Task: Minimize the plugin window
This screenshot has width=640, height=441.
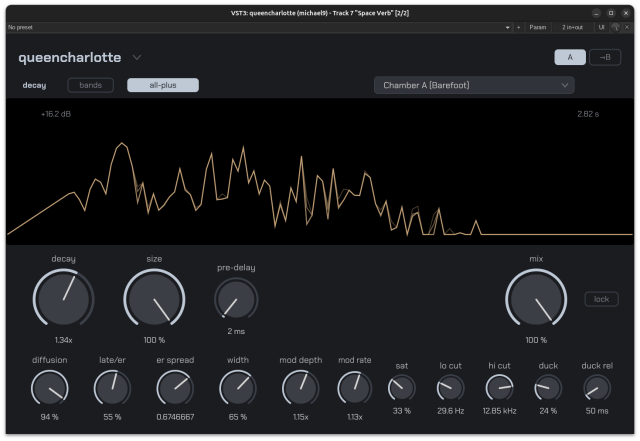Action: (x=596, y=13)
